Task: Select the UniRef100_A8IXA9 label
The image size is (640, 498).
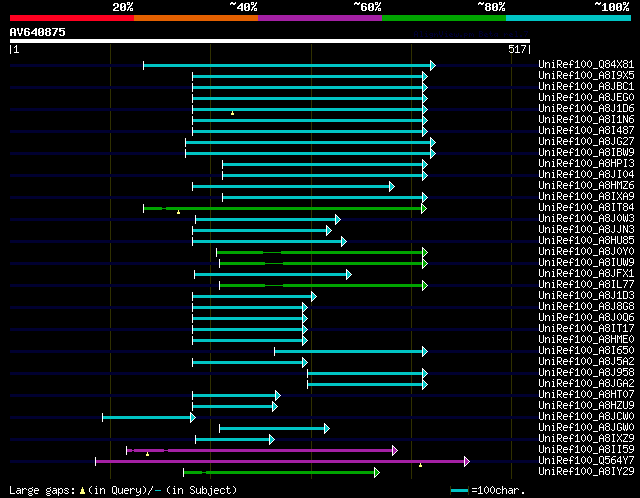Action: tap(586, 197)
